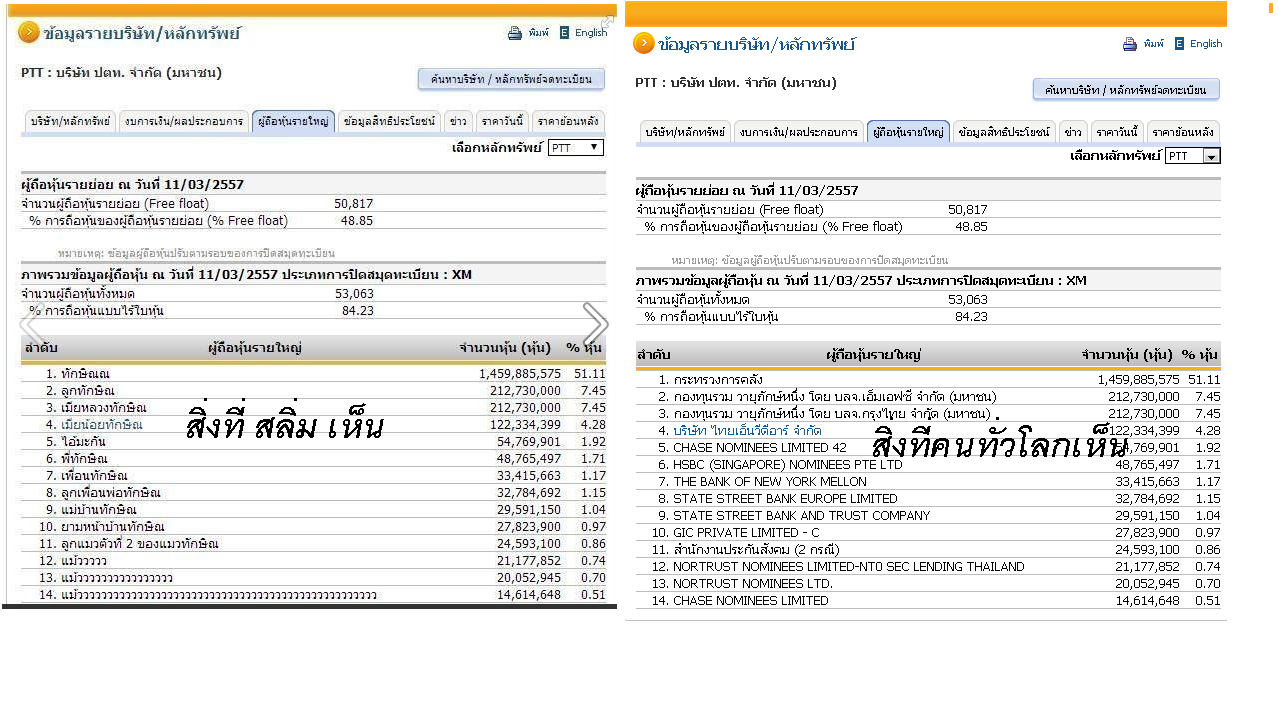The image size is (1278, 724).
Task: Click the ลำดับ column header in right screenshot
Action: point(654,354)
